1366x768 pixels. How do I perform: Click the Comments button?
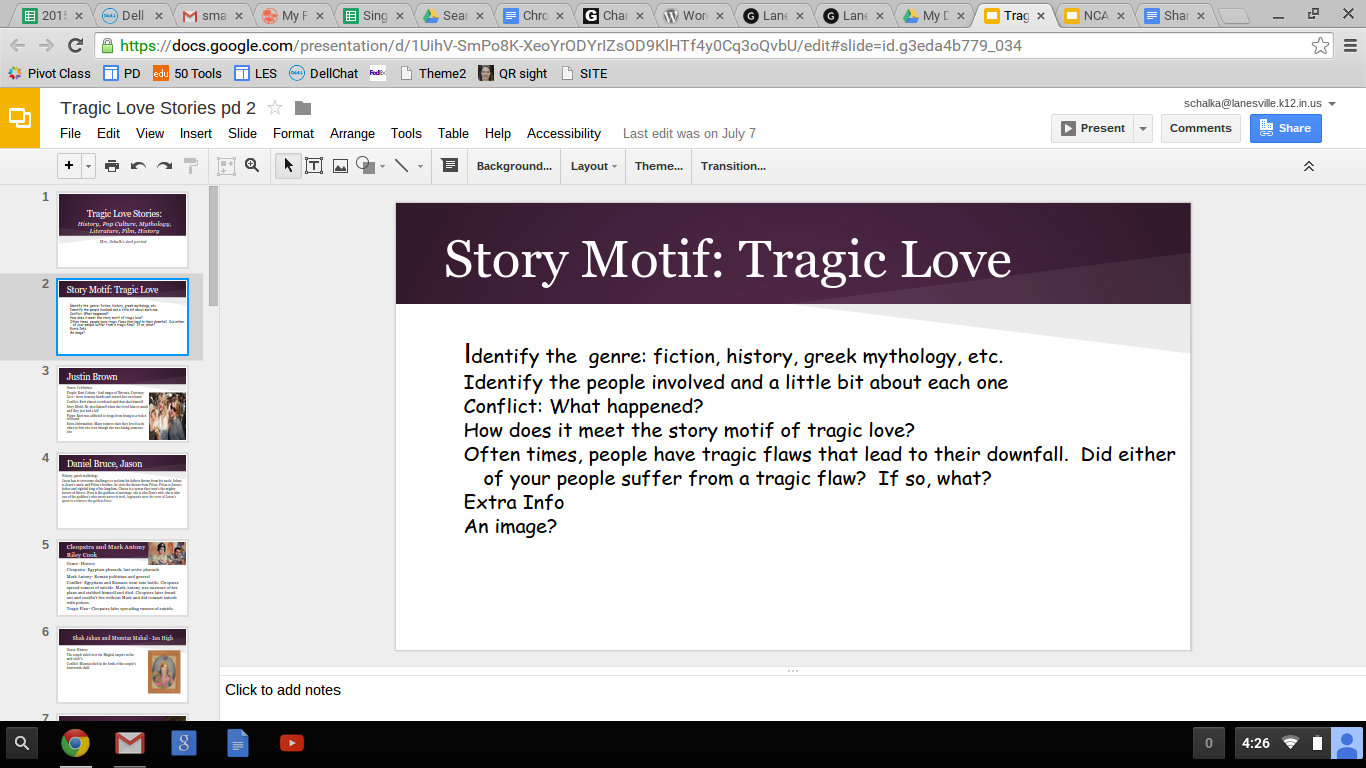(x=1200, y=128)
